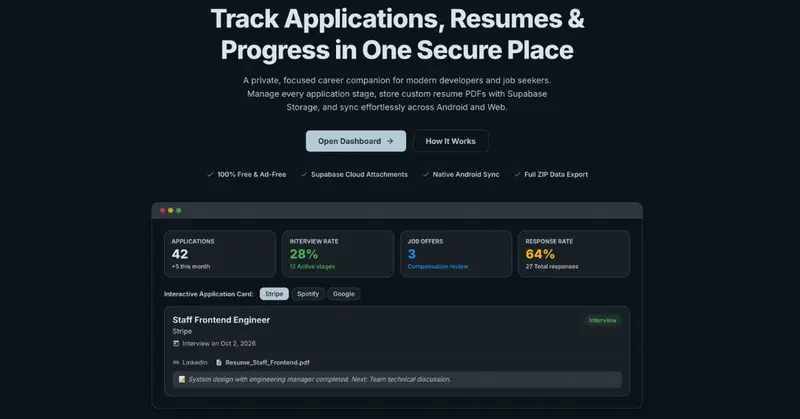Screen dimensions: 800x419
Task: Click the PDF file icon beside resume name
Action: [219, 362]
